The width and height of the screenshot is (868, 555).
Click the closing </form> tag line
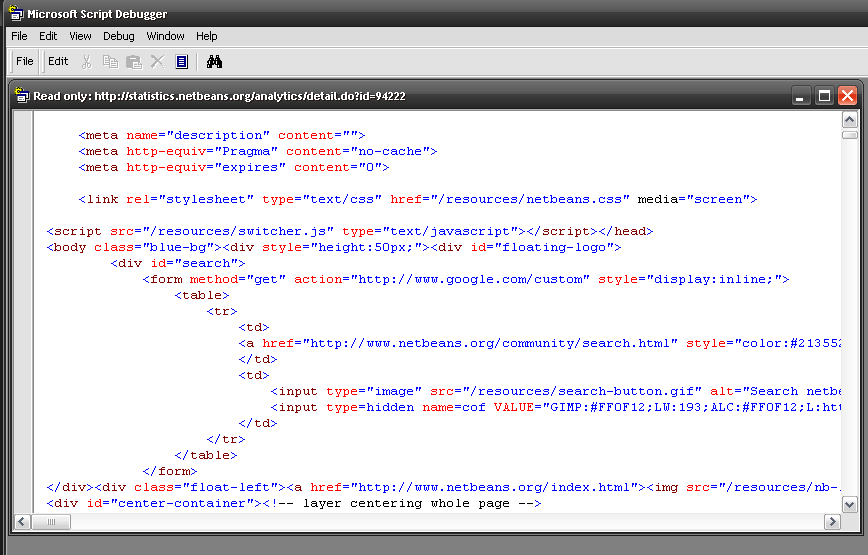169,471
